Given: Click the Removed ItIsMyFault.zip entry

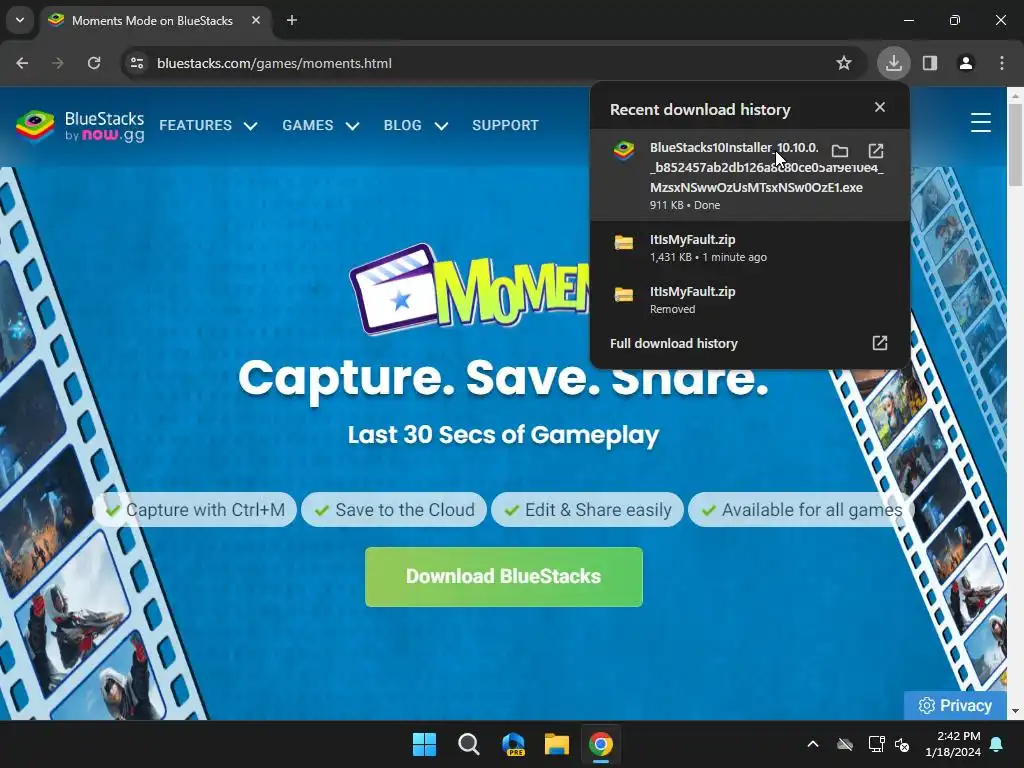Looking at the screenshot, I should click(x=750, y=300).
